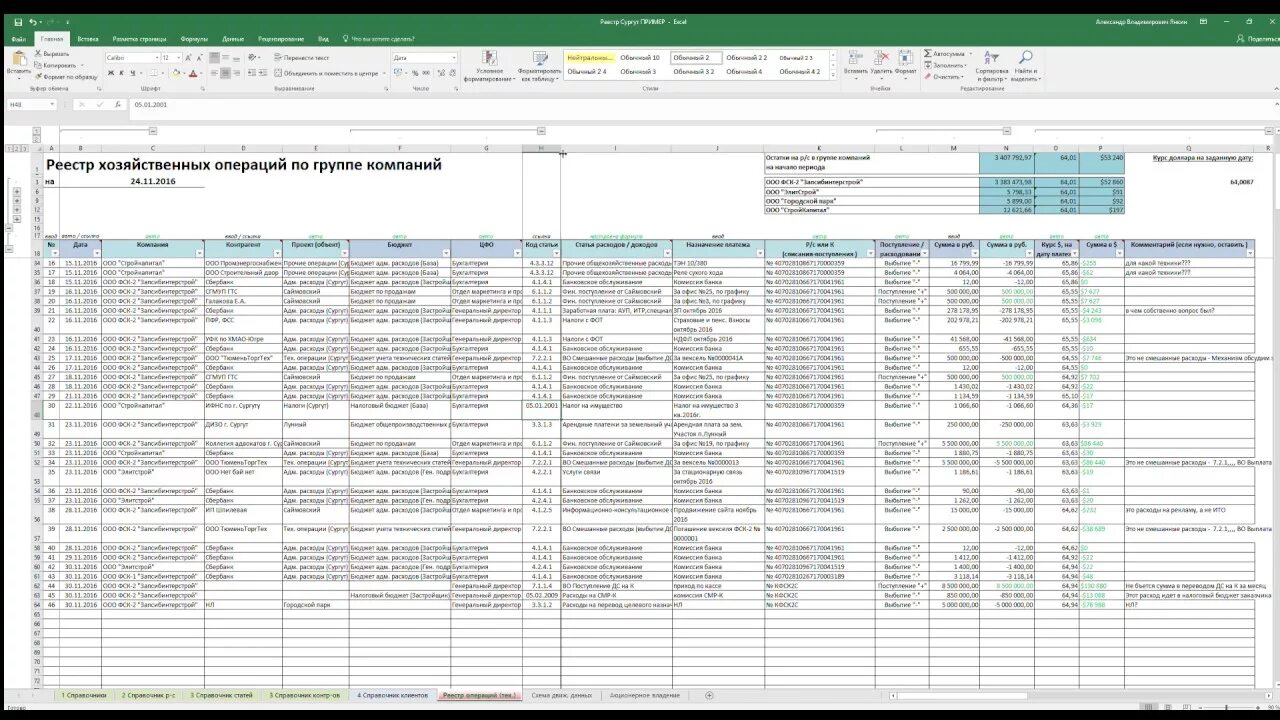Screen dimensions: 1280x720
Task: Copy selection with Копировать
Action: (x=56, y=65)
